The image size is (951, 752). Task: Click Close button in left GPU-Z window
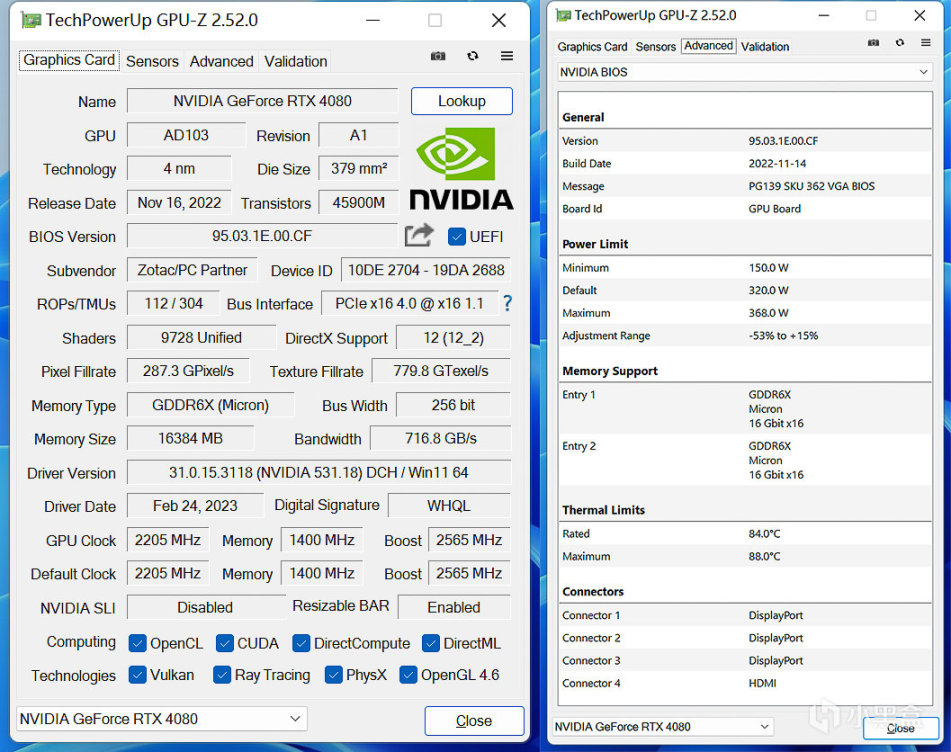474,721
